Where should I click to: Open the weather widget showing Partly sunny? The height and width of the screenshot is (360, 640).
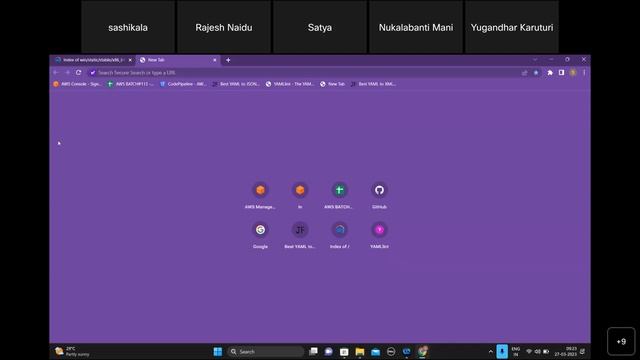73,351
